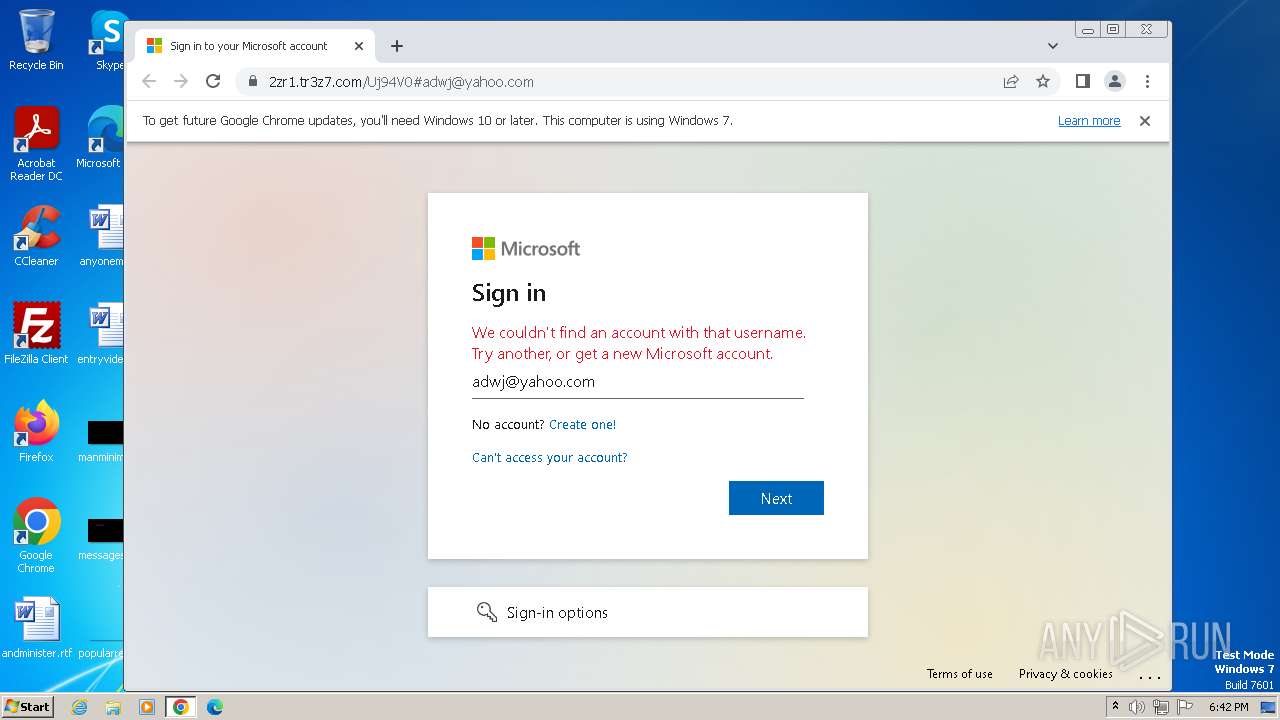Click the footer three-dot more options

(x=1150, y=676)
